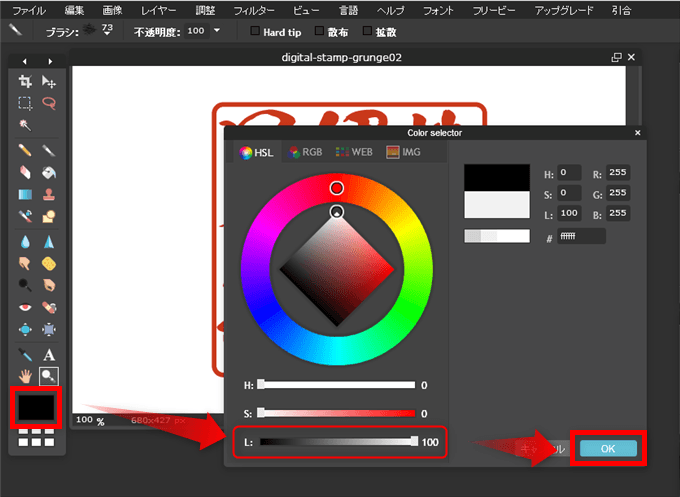This screenshot has height=497, width=680.
Task: Select the Burn hand tool
Action: [x=49, y=285]
